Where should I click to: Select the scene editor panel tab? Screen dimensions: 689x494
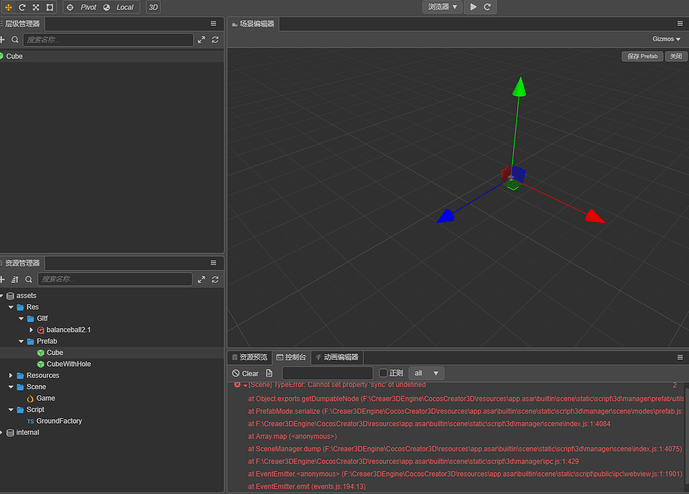click(x=253, y=24)
